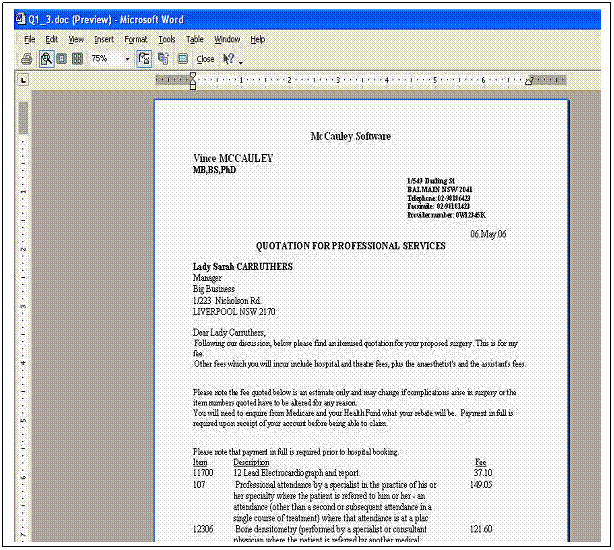Viewport: 614px width, 550px height.
Task: Click the horizontal ruler at the 4 mark
Action: click(x=386, y=80)
